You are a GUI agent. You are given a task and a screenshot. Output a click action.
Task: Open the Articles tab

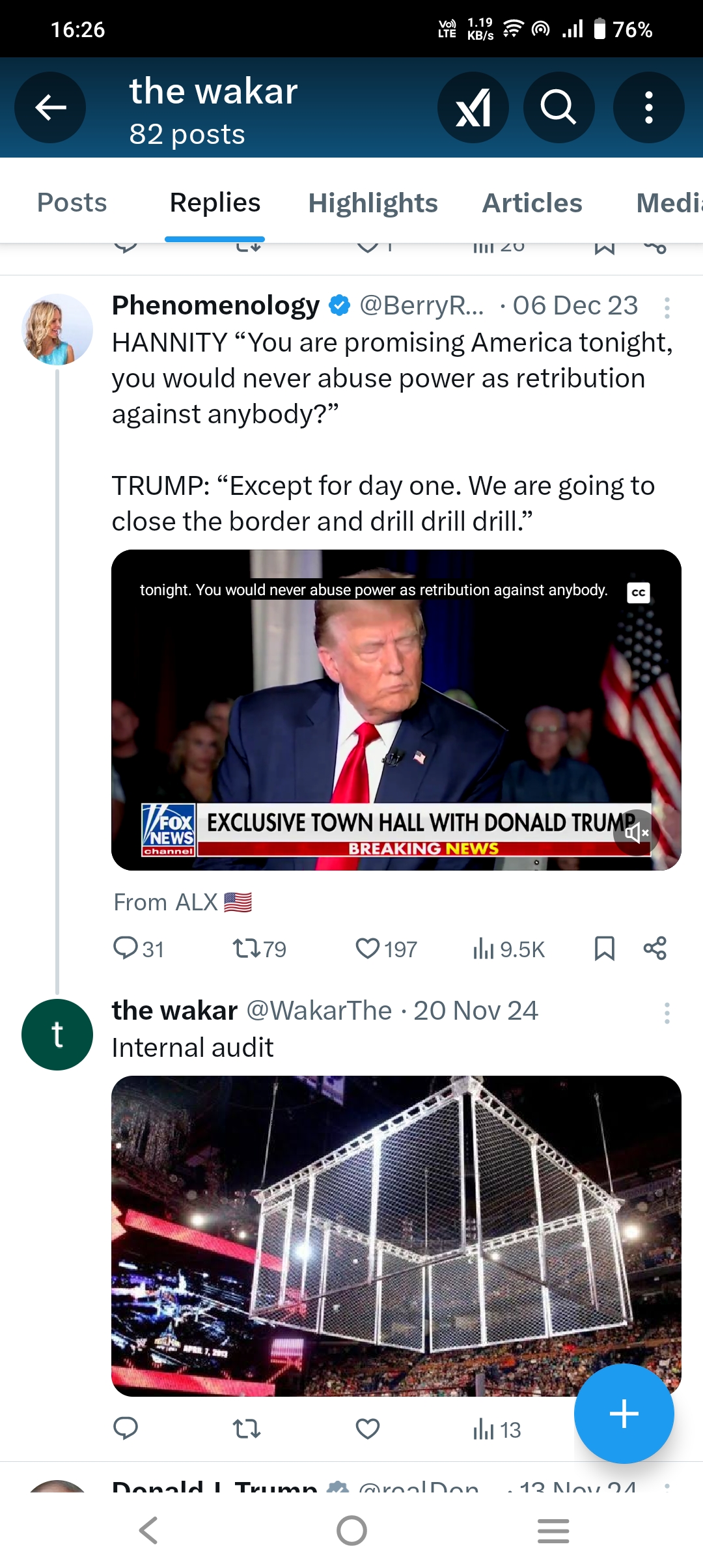[532, 203]
